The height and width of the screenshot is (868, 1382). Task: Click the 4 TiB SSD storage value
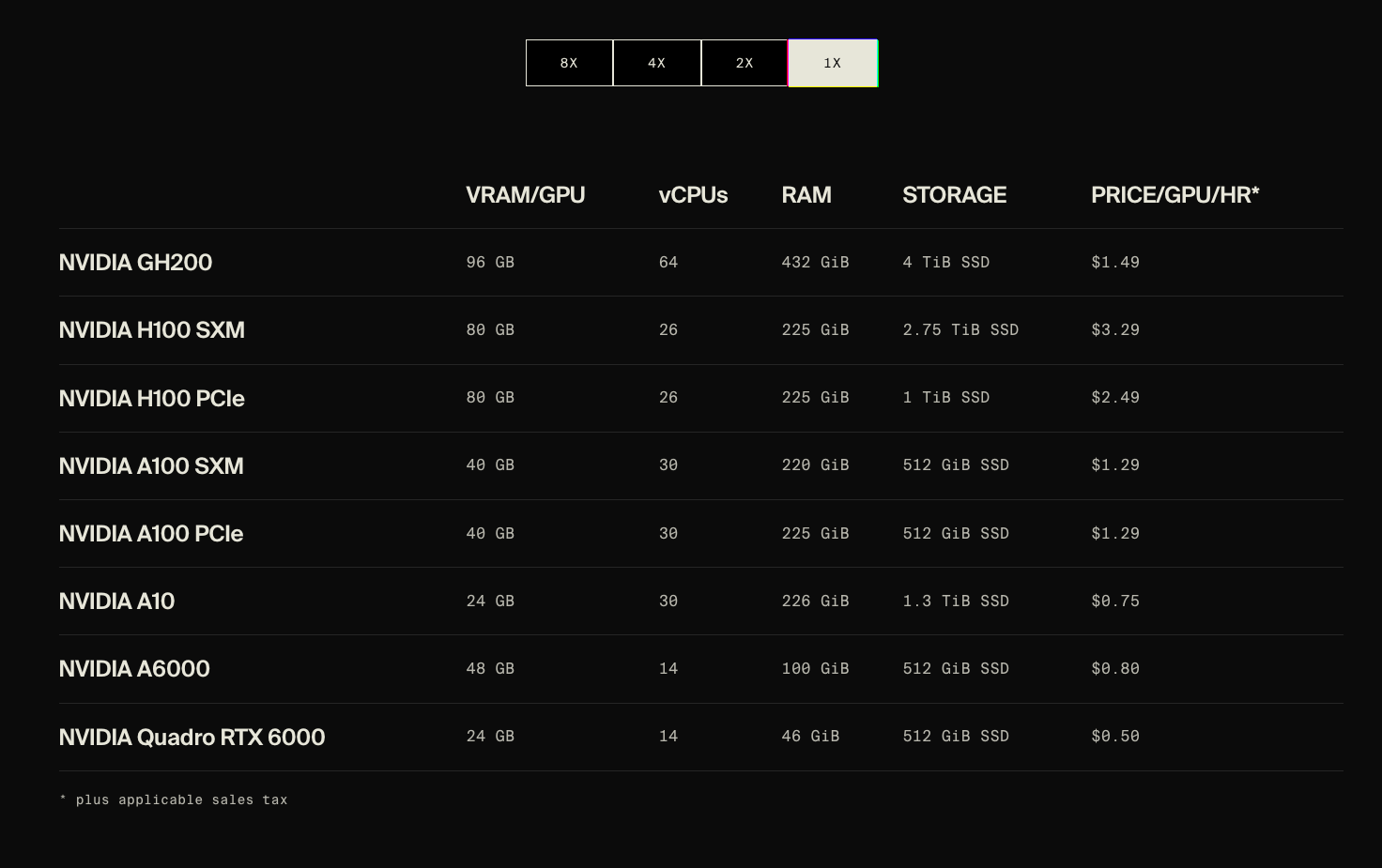point(946,263)
